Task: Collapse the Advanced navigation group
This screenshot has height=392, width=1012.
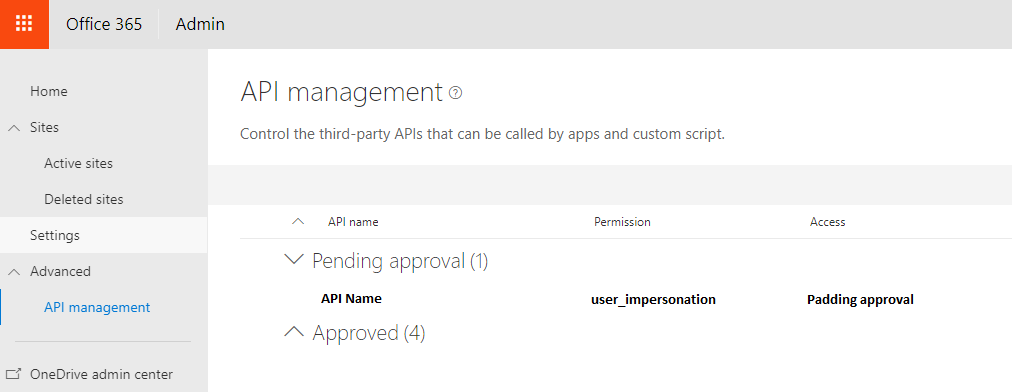Action: coord(14,271)
